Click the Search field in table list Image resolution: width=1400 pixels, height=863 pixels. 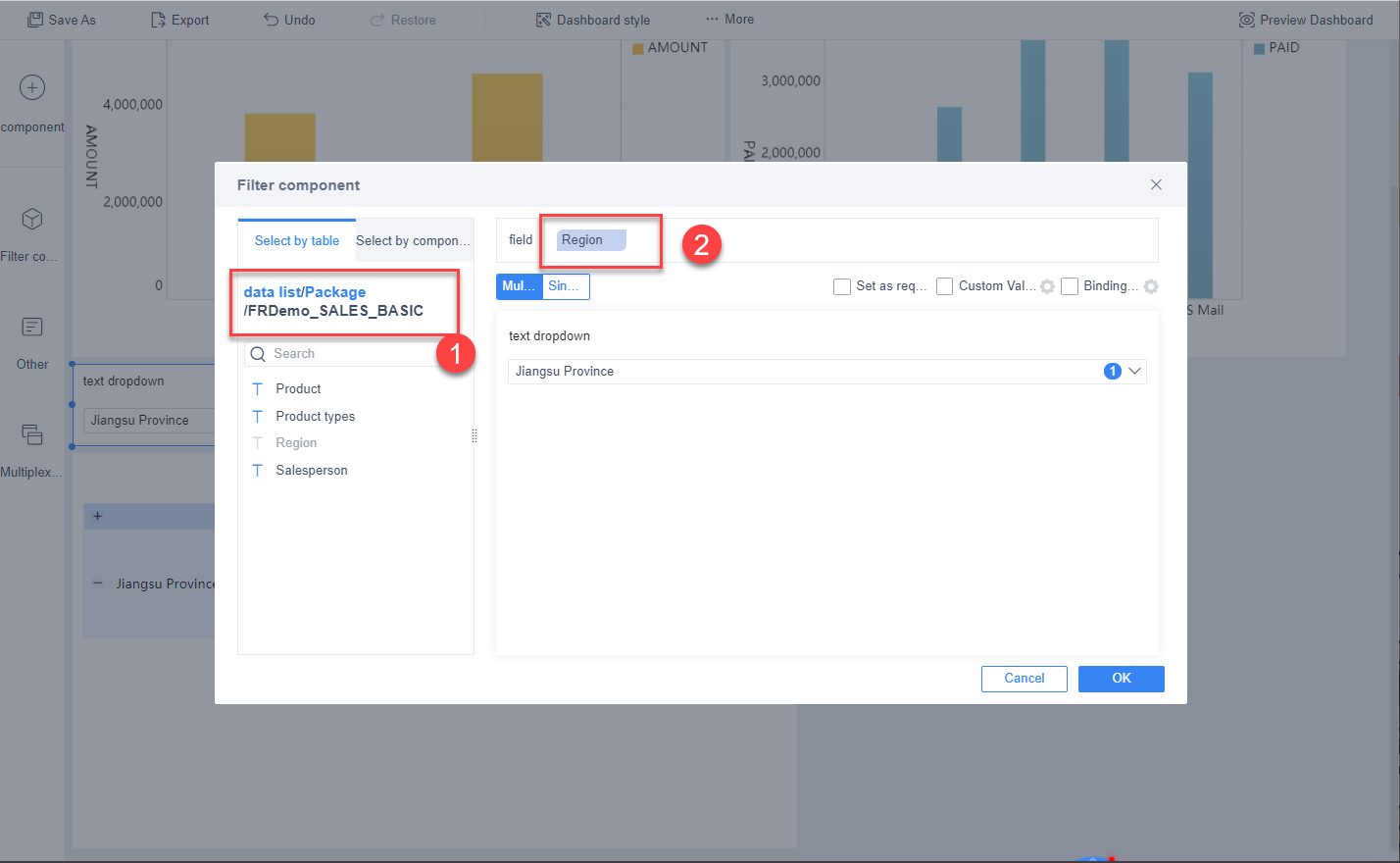355,354
